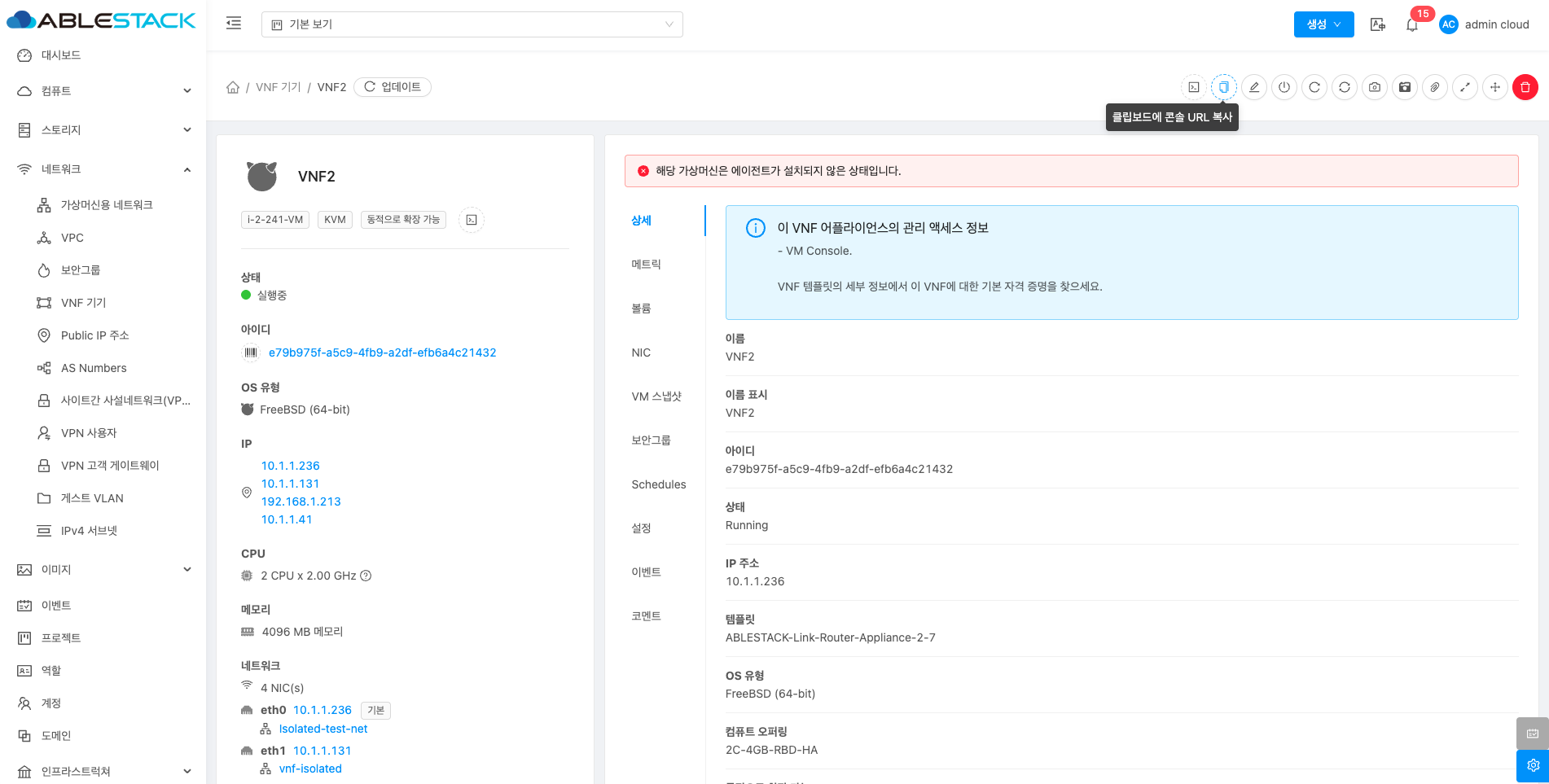Click the camera snapshot icon
Image resolution: width=1549 pixels, height=784 pixels.
click(1375, 87)
